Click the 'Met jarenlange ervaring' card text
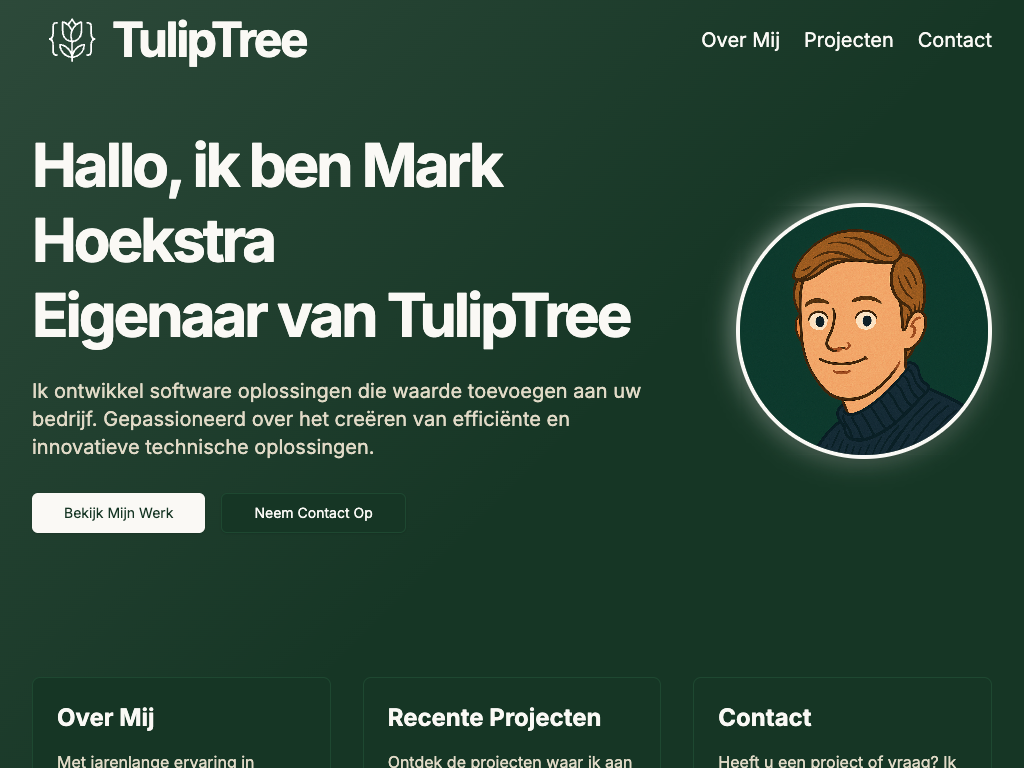This screenshot has height=768, width=1024. (x=155, y=761)
